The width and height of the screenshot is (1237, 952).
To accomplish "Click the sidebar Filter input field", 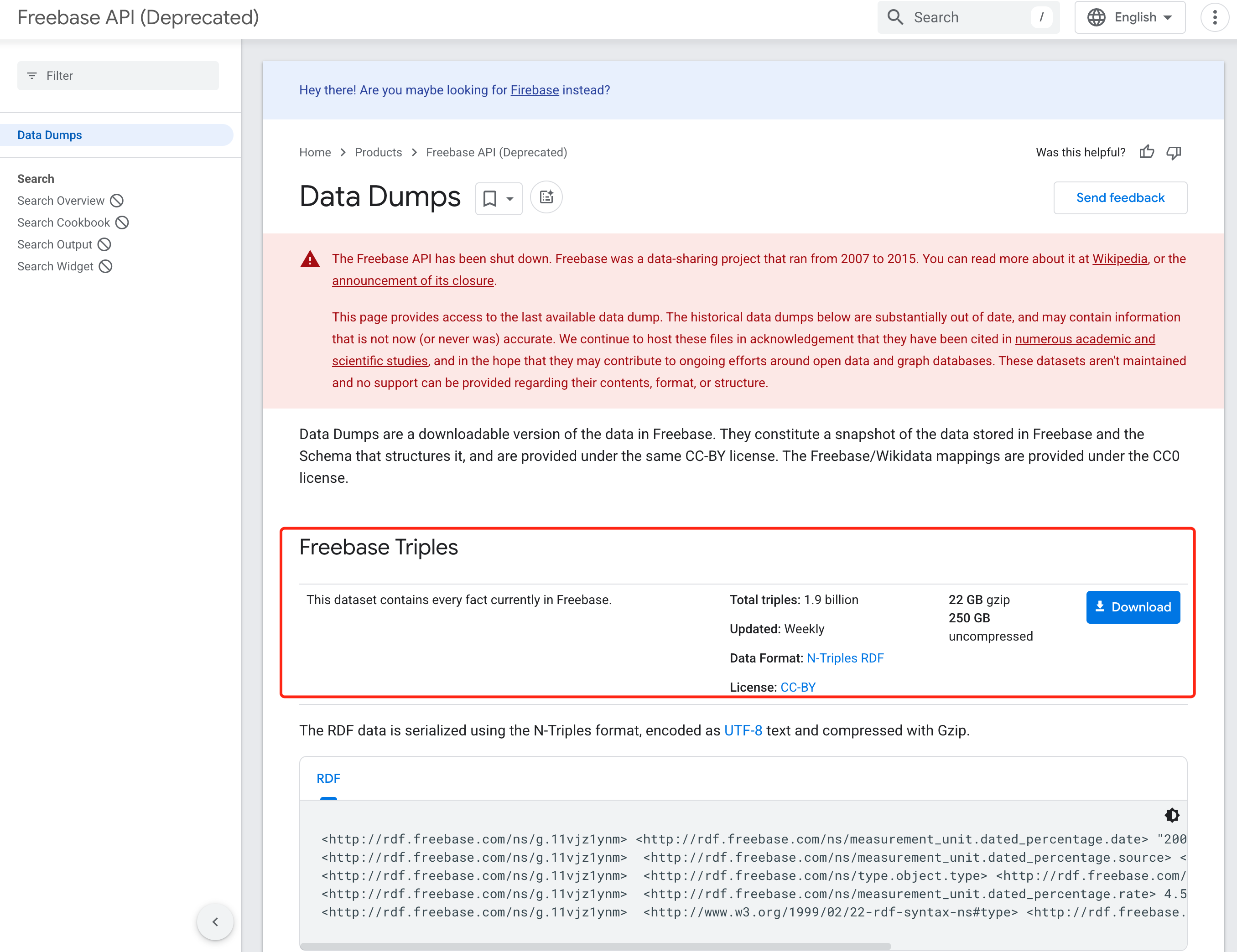I will (x=118, y=76).
